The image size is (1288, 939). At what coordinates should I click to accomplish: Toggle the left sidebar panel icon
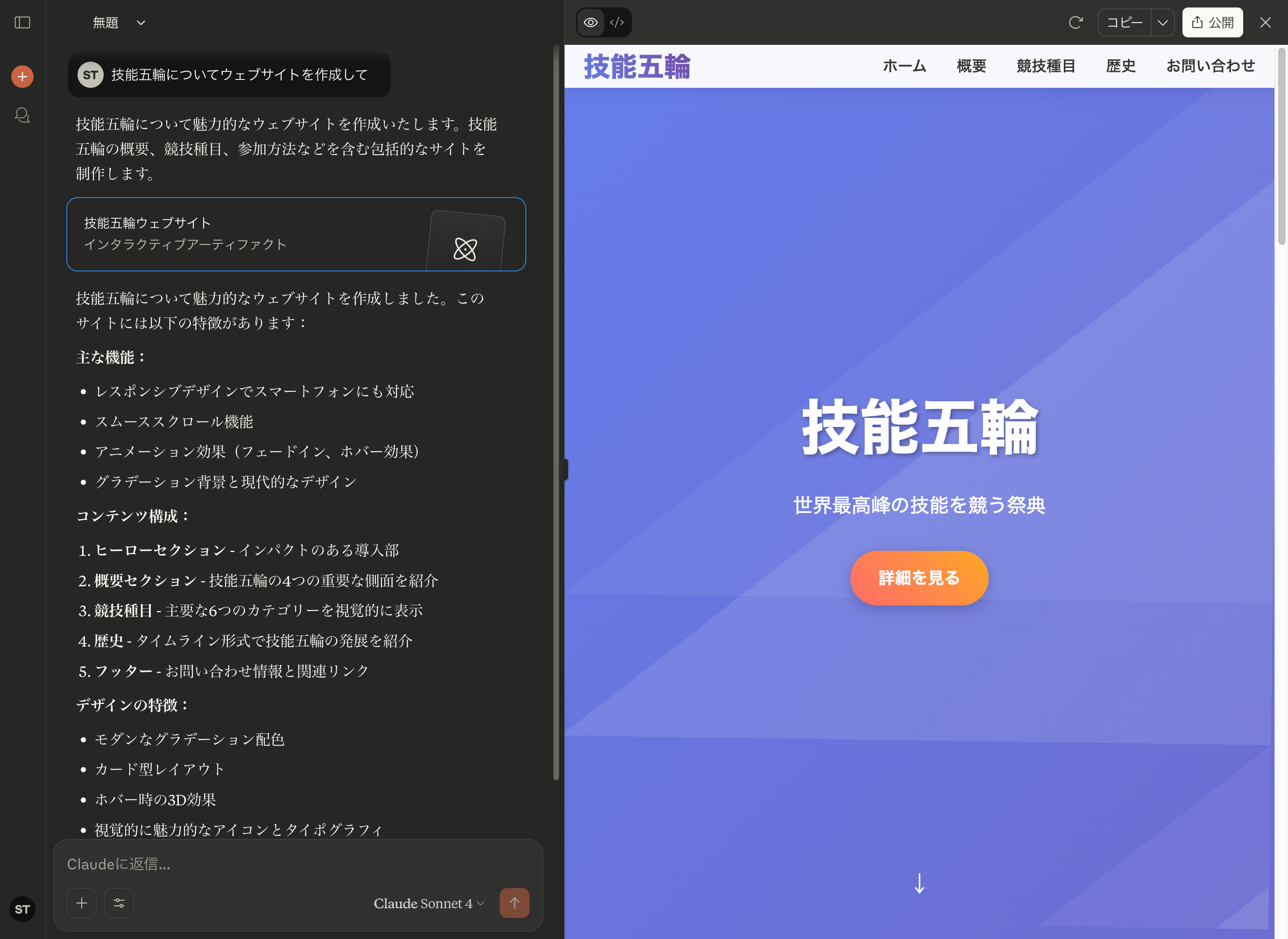(22, 23)
